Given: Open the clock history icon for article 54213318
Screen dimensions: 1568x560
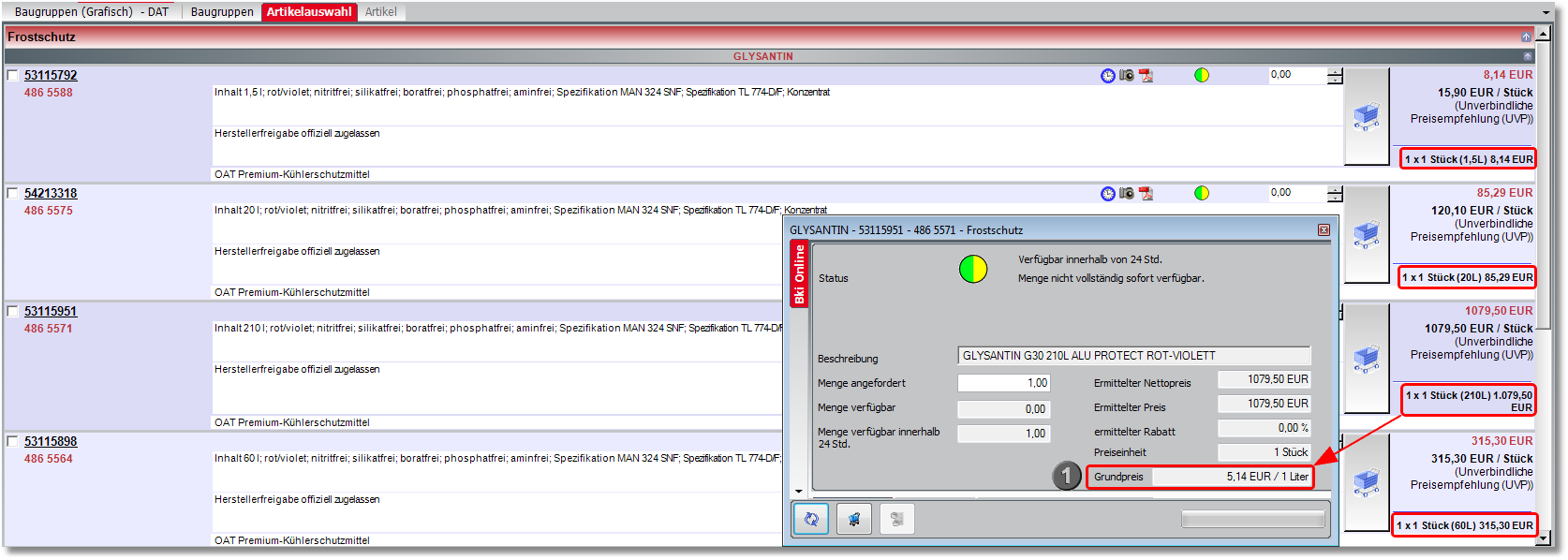Looking at the screenshot, I should pos(1108,194).
